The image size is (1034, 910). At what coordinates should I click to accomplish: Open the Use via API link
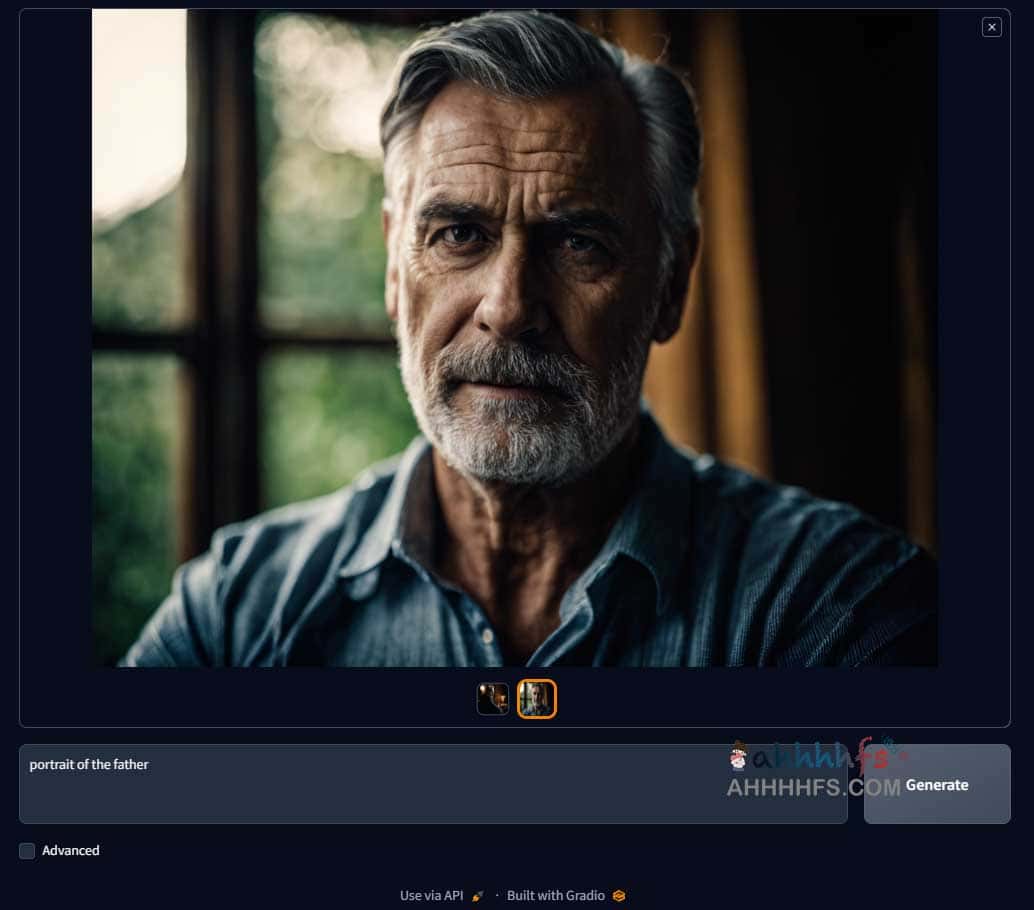coord(431,896)
